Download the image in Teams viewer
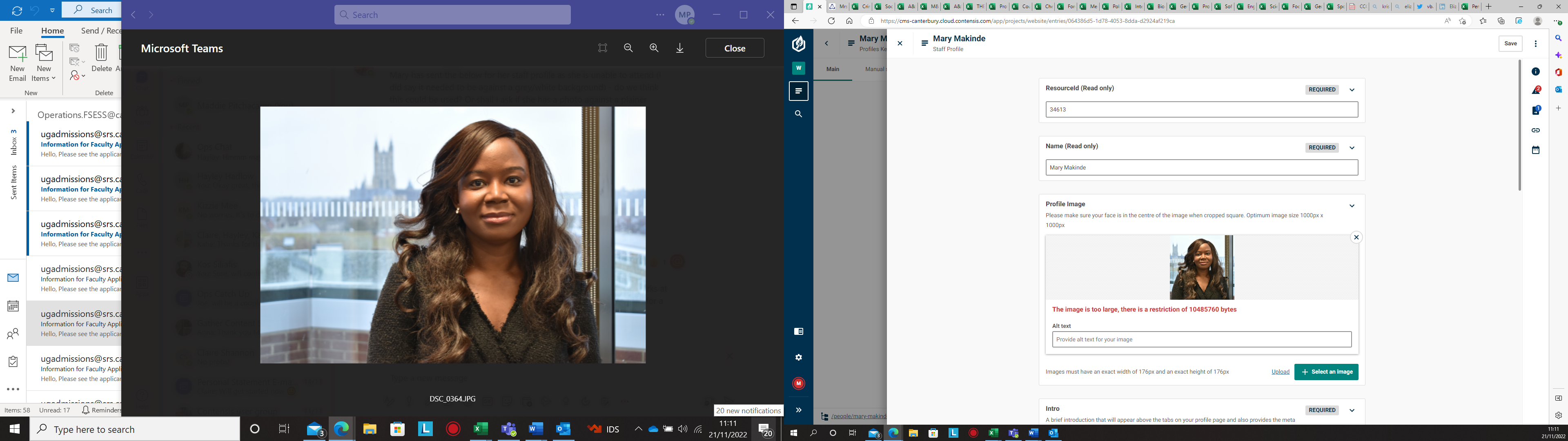 [x=680, y=48]
